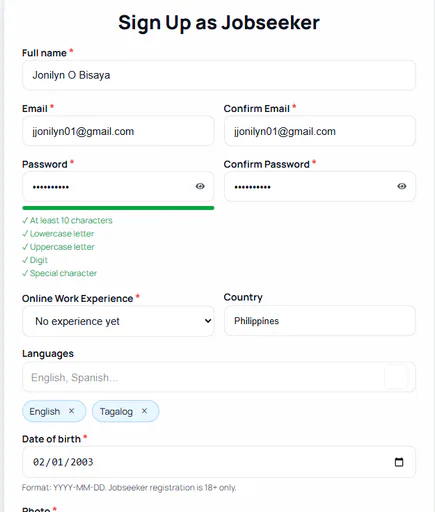Expand the Online Work Experience dropdown
435x512 pixels.
click(x=118, y=321)
